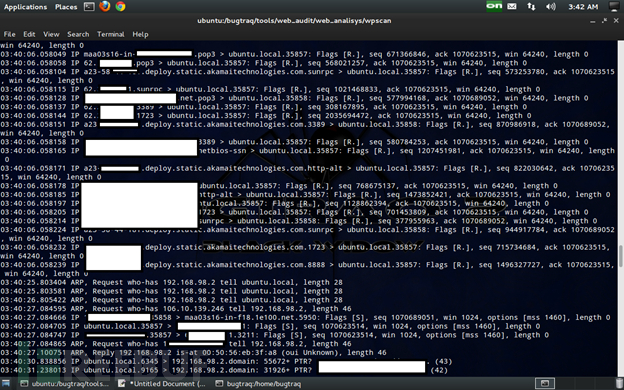624x390 pixels.
Task: Switch to Untitled Document taskbar window
Action: point(162,384)
